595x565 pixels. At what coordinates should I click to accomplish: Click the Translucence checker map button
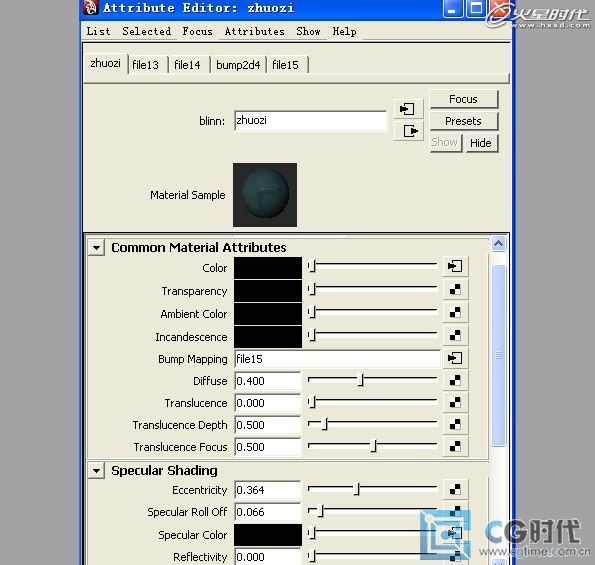(455, 402)
